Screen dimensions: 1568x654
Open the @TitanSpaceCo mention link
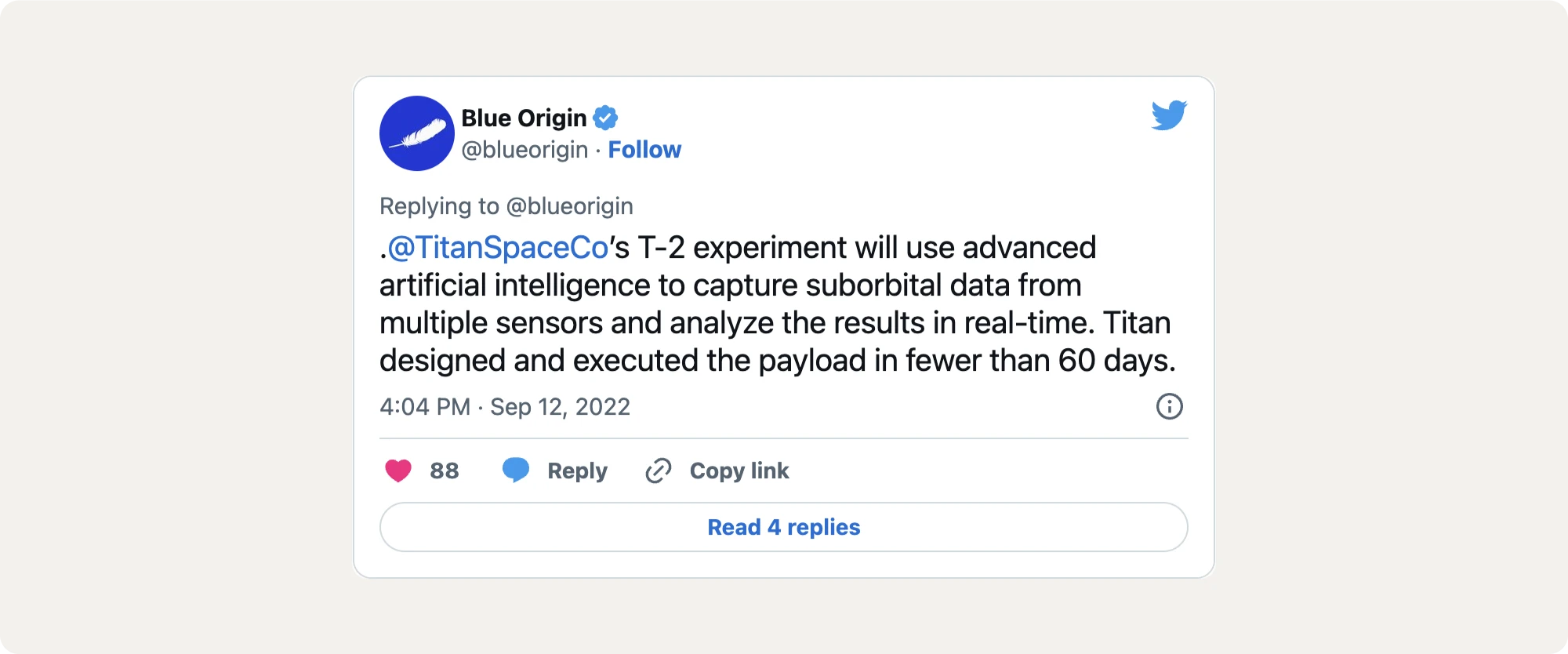point(499,248)
